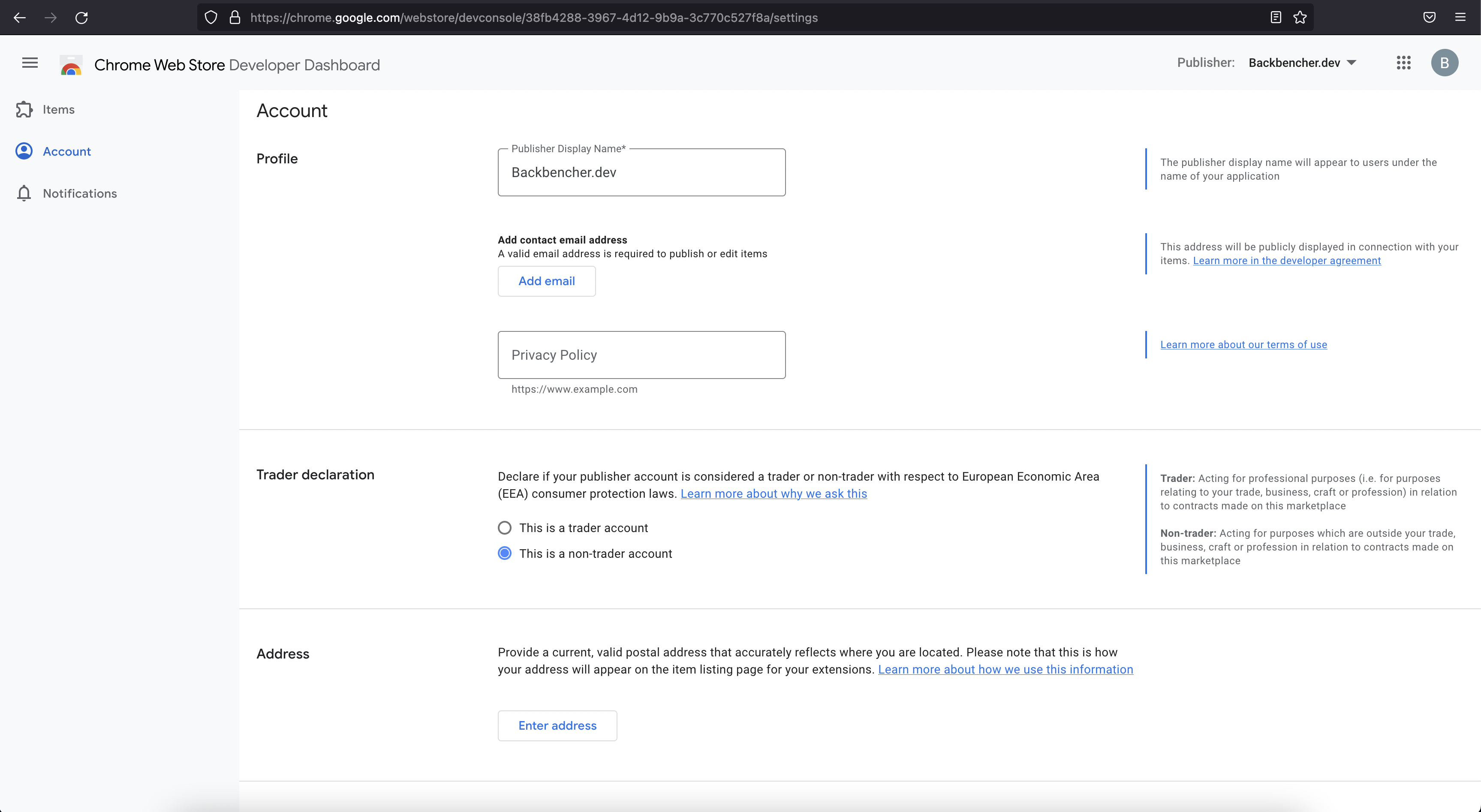Click the Add email button
Viewport: 1481px width, 812px height.
point(546,281)
